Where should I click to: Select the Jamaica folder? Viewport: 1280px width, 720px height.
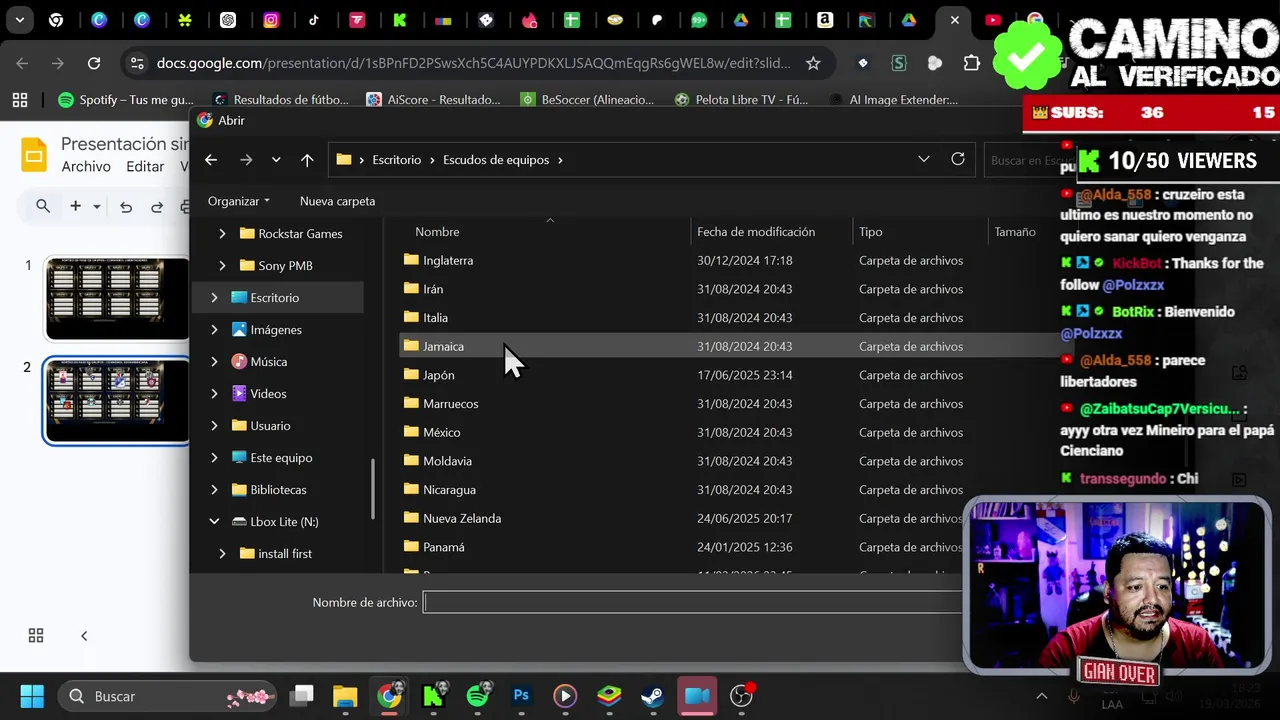pos(443,346)
